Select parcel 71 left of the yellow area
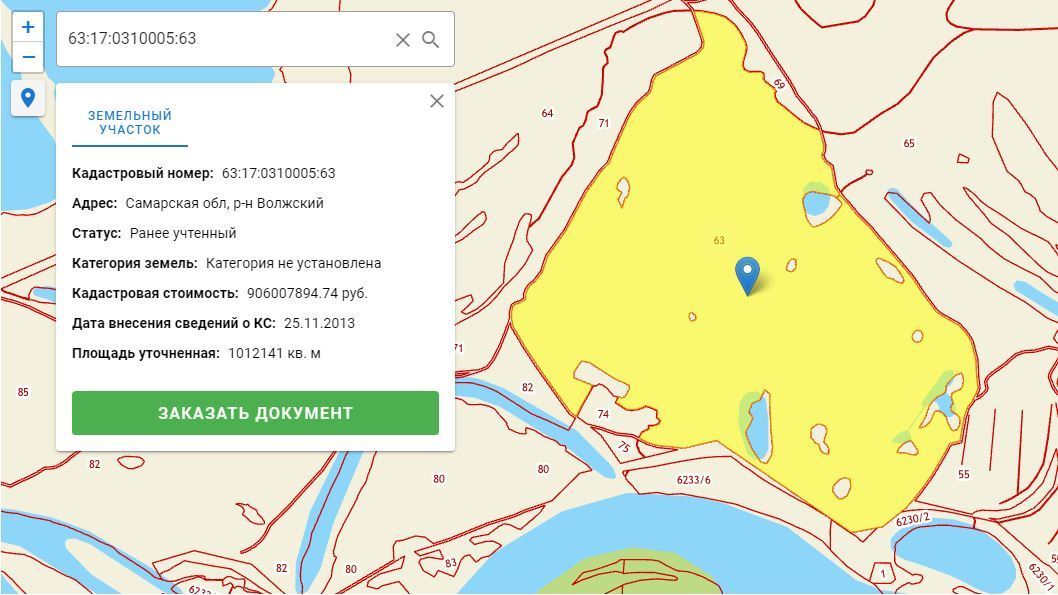 [x=602, y=124]
